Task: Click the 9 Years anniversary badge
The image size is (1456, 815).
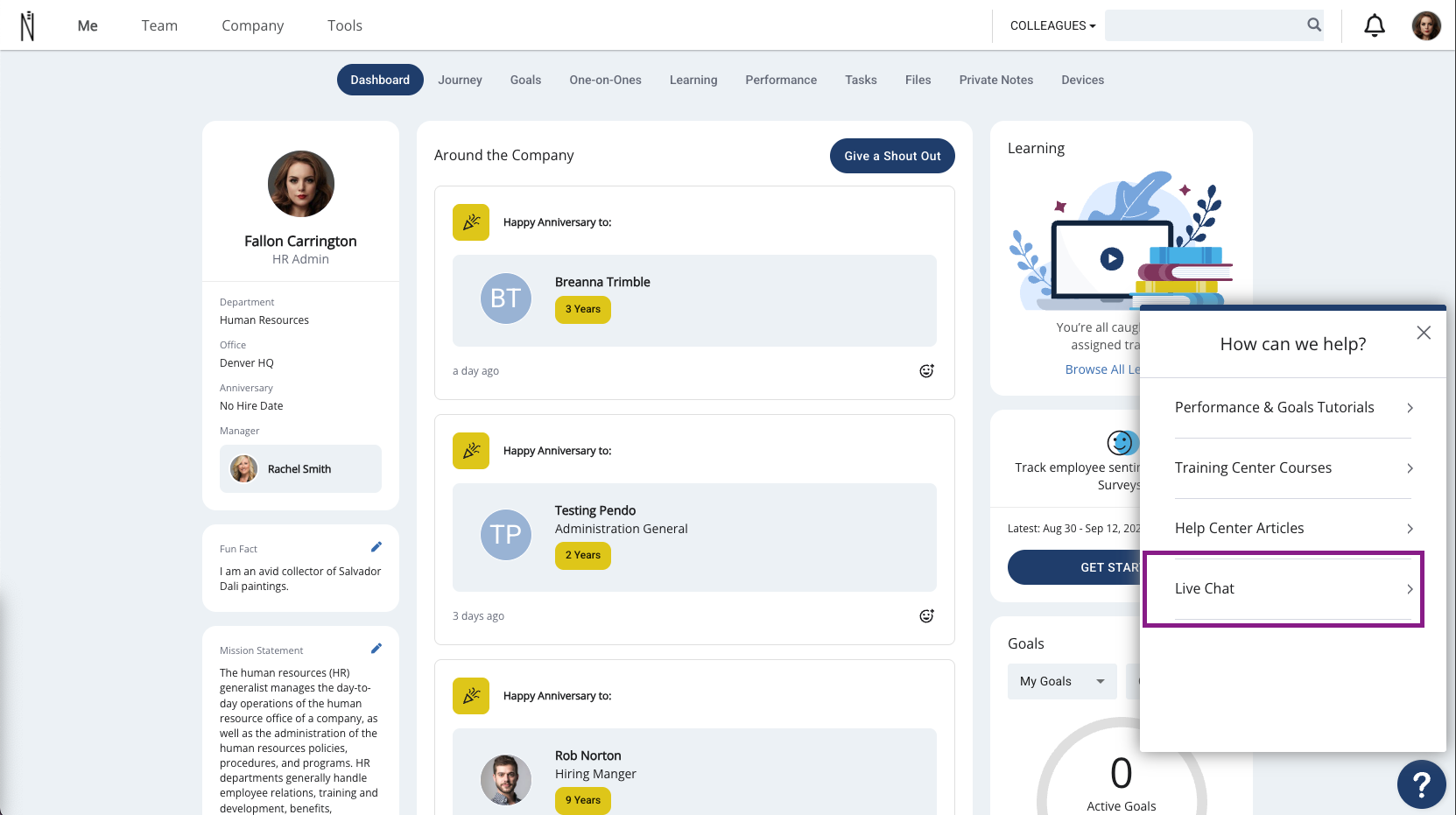Action: tap(583, 800)
